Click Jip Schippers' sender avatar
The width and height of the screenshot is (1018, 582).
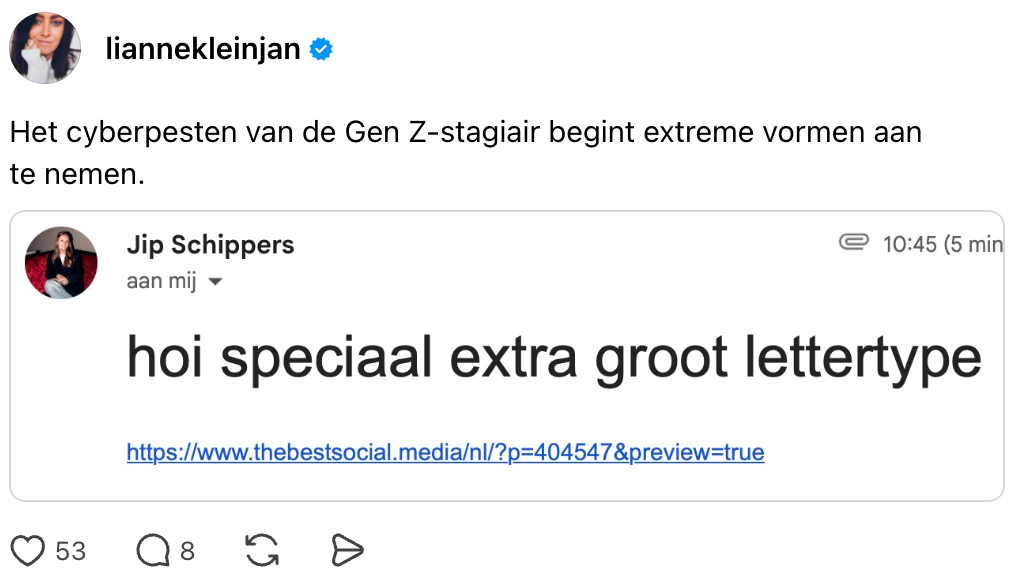[x=61, y=262]
